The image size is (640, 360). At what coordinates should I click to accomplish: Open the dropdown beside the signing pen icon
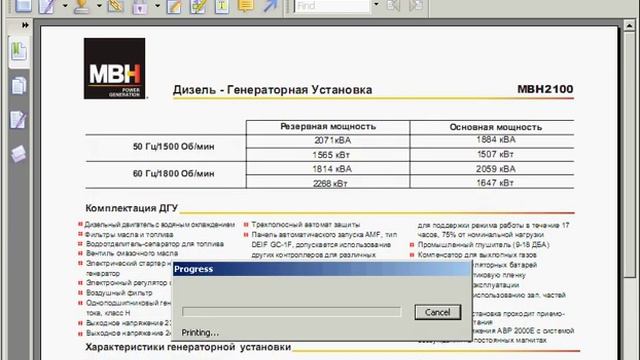point(64,6)
